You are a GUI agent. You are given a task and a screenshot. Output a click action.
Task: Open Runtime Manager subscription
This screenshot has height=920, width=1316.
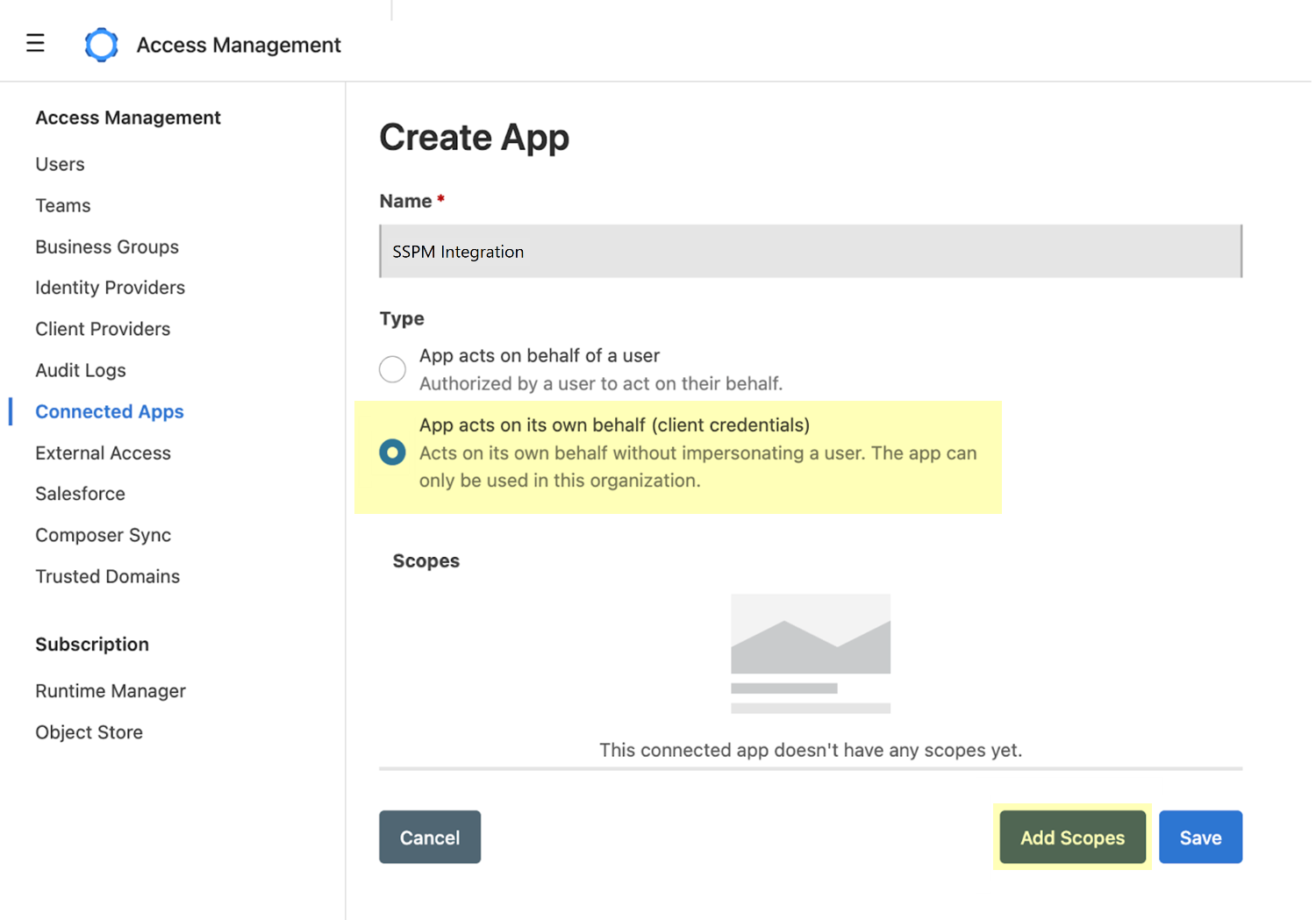pyautogui.click(x=111, y=691)
